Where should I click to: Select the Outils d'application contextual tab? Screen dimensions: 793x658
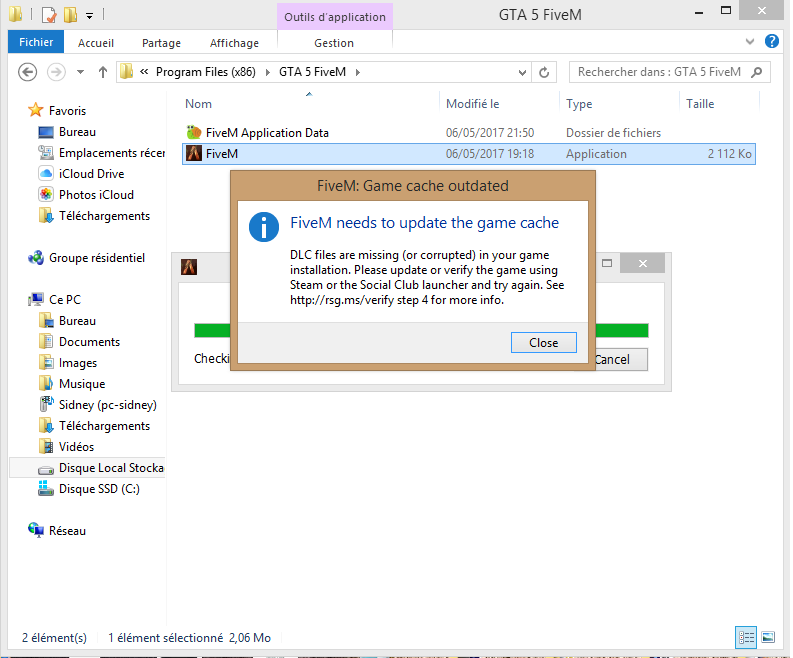(x=335, y=17)
